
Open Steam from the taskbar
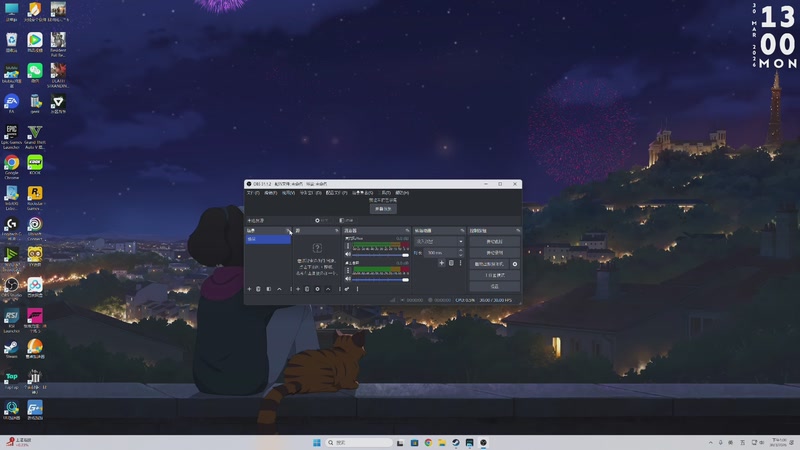click(456, 442)
